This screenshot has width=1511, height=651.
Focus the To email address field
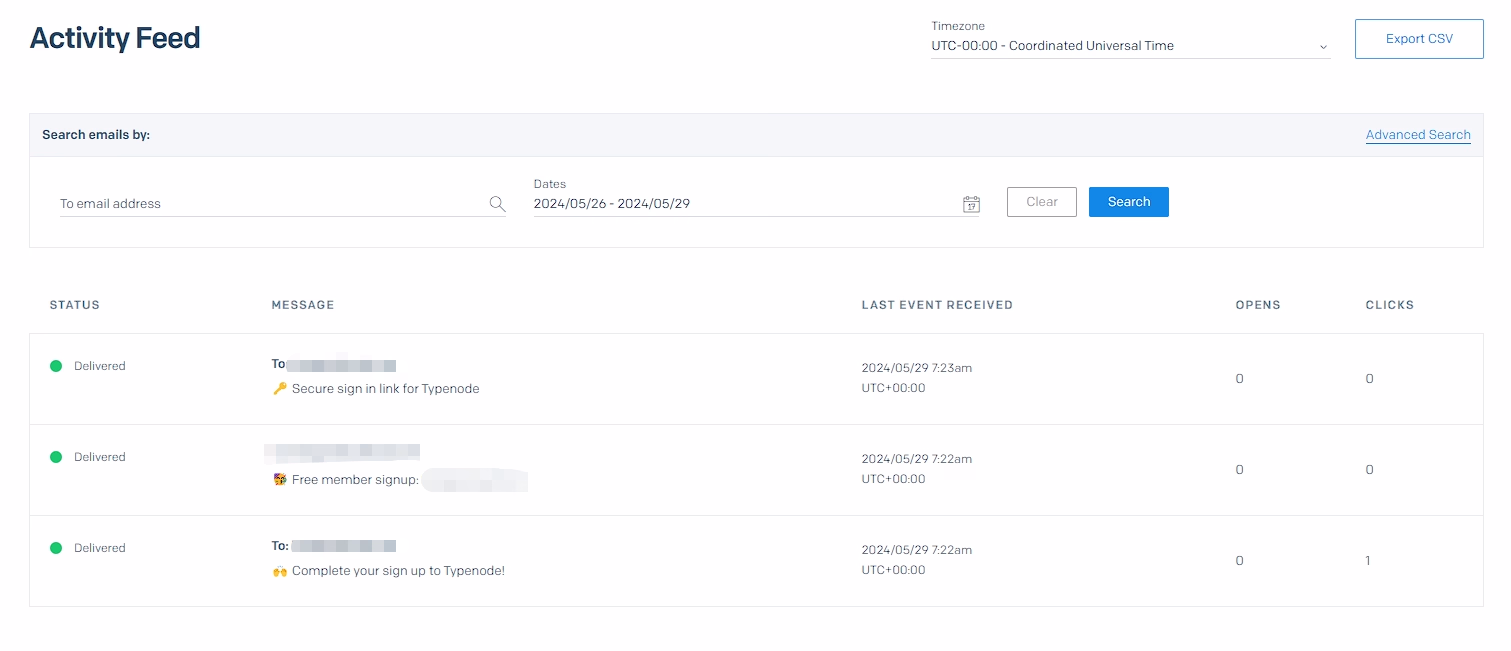click(270, 204)
